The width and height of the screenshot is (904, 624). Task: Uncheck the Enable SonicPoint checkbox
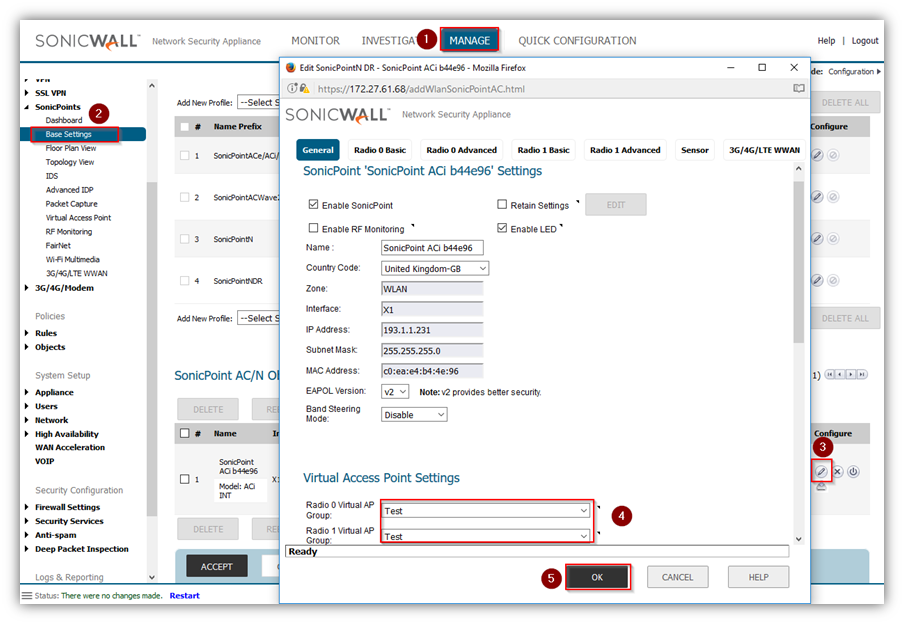(314, 205)
